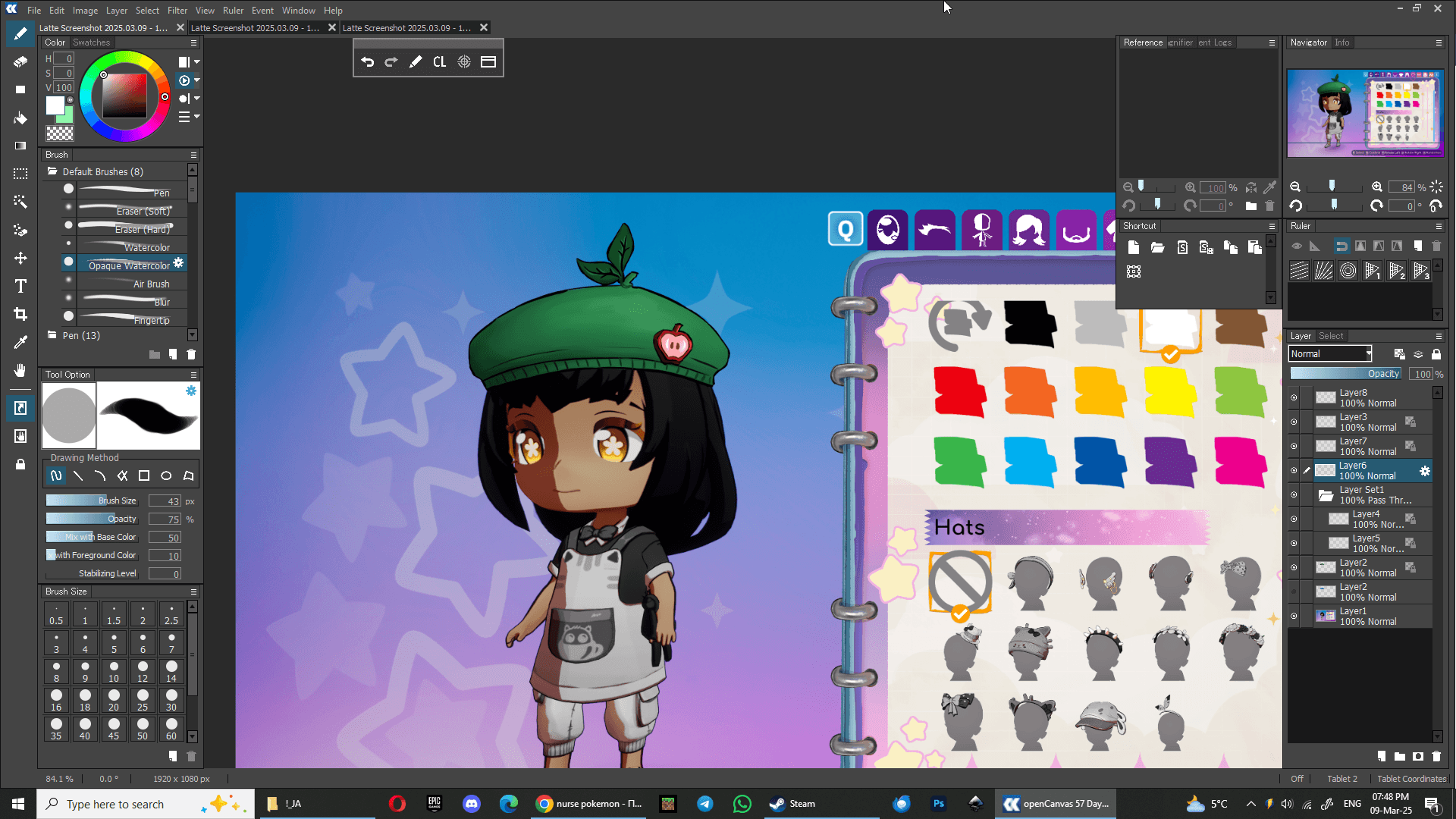
Task: Open the Filter menu
Action: pyautogui.click(x=177, y=11)
